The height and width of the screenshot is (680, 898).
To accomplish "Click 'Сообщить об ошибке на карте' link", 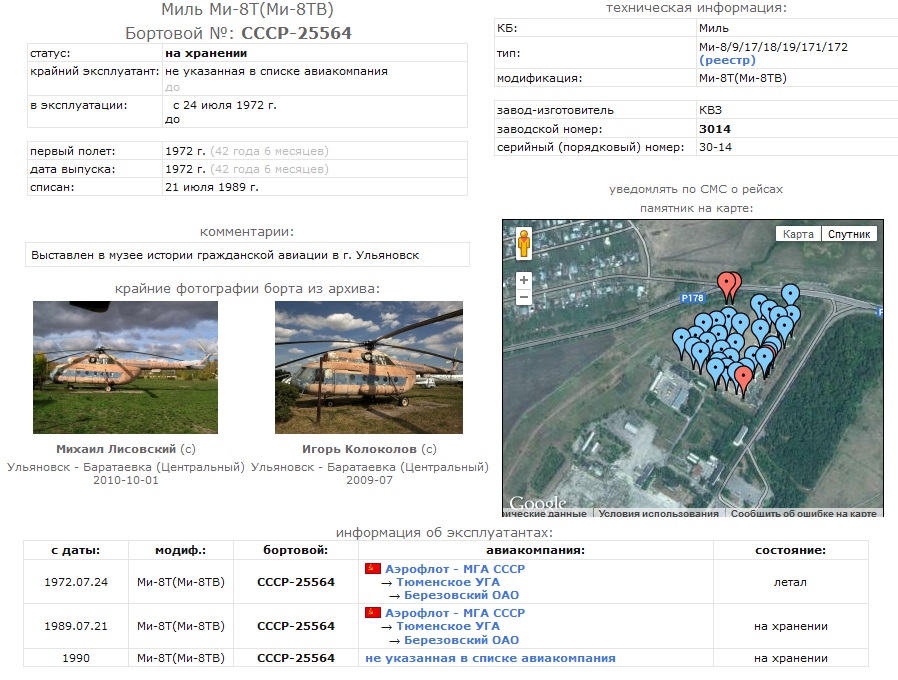I will pyautogui.click(x=803, y=514).
